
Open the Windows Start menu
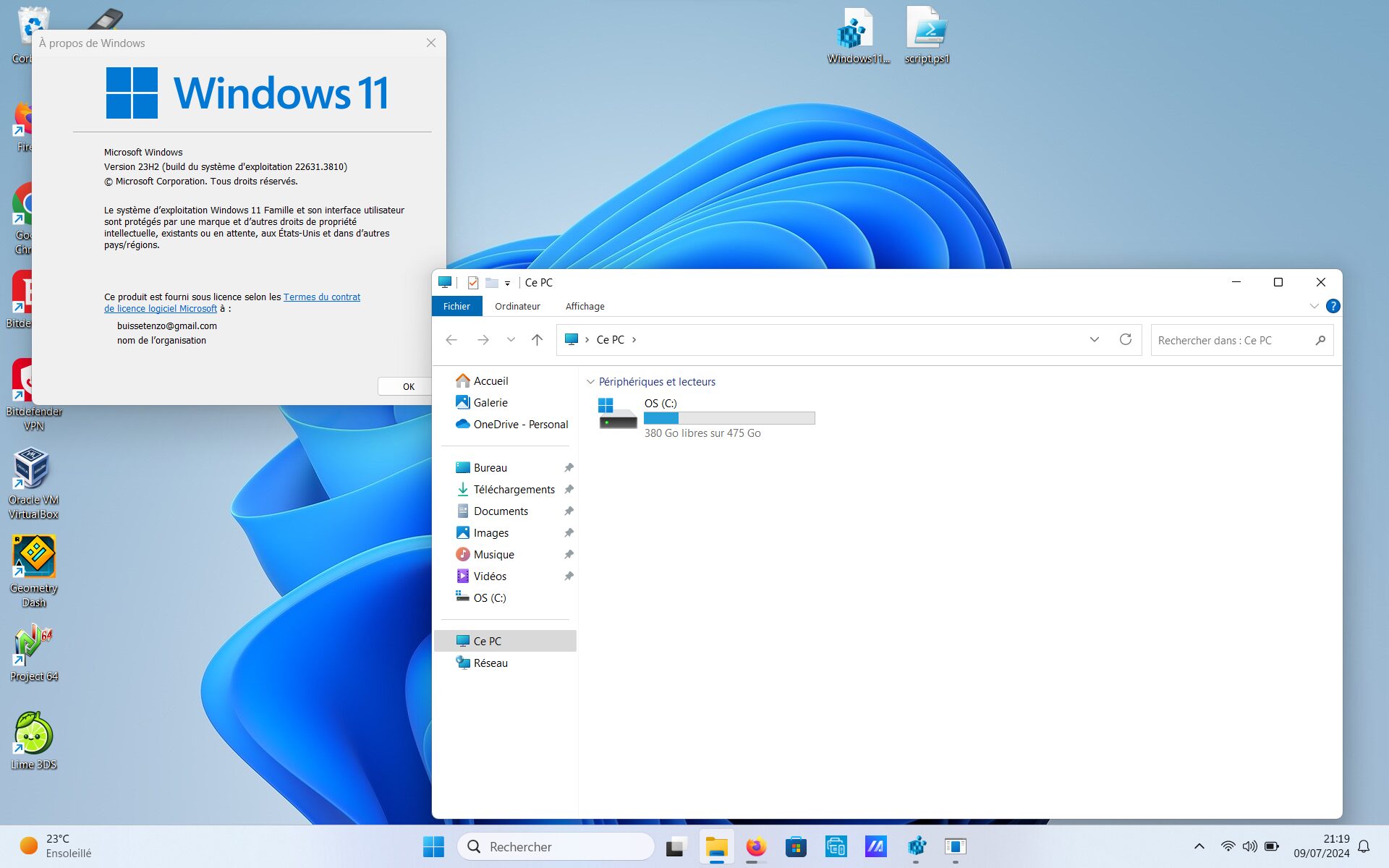[x=433, y=846]
